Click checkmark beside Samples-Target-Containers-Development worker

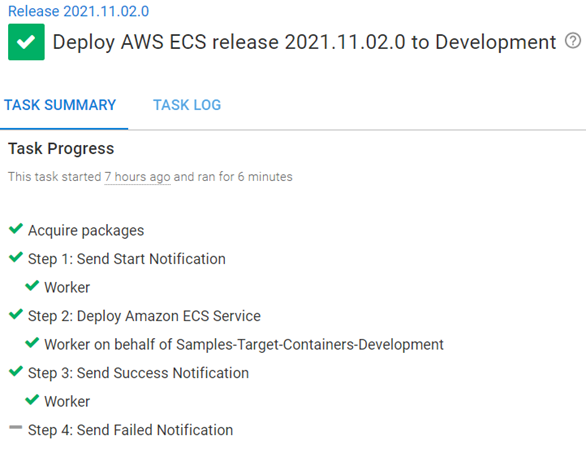click(x=32, y=343)
